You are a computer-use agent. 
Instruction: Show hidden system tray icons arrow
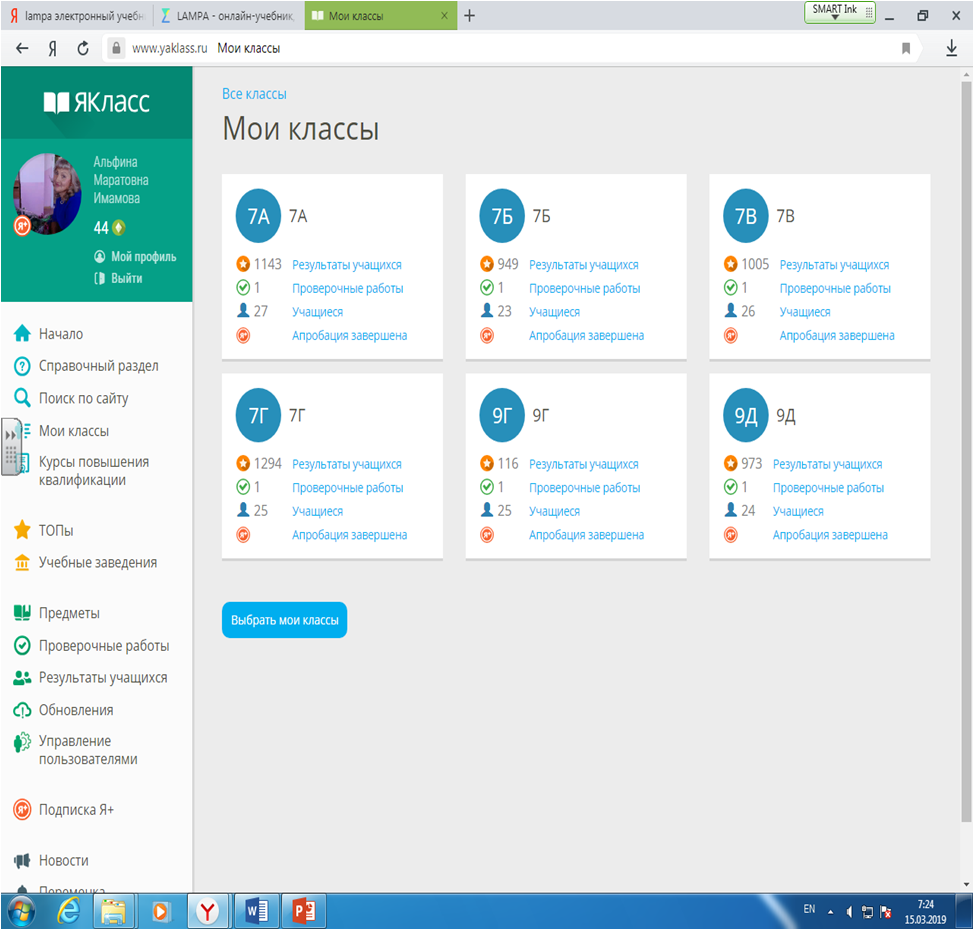[x=830, y=912]
